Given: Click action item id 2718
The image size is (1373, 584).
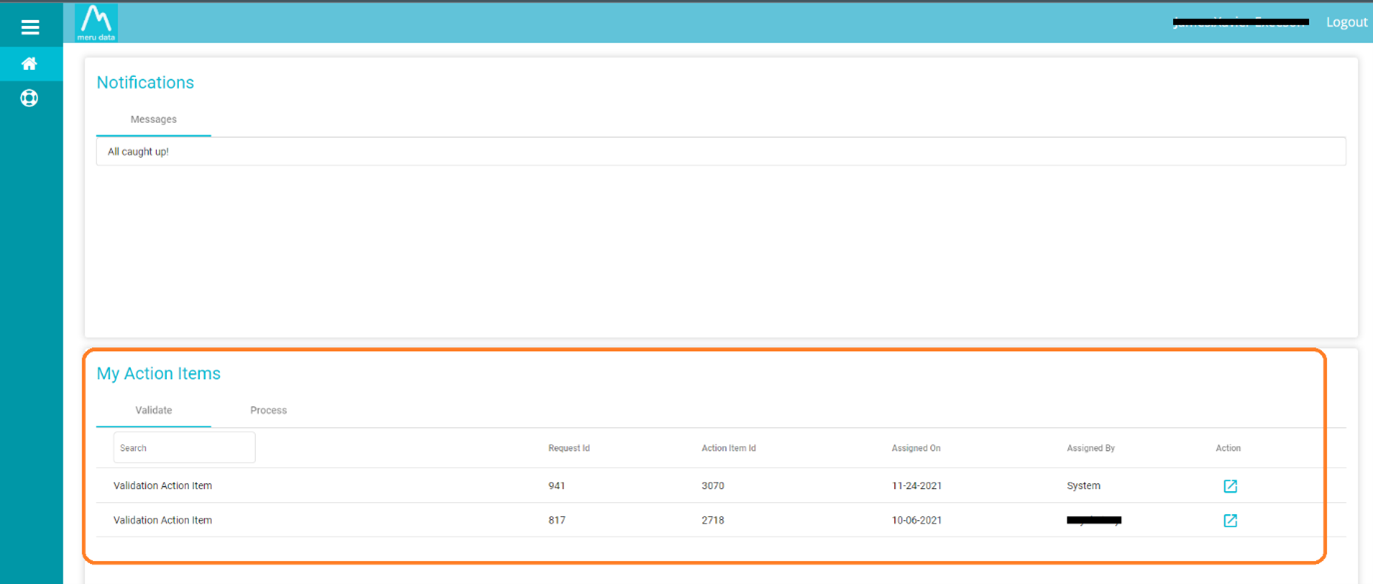Looking at the screenshot, I should [713, 520].
